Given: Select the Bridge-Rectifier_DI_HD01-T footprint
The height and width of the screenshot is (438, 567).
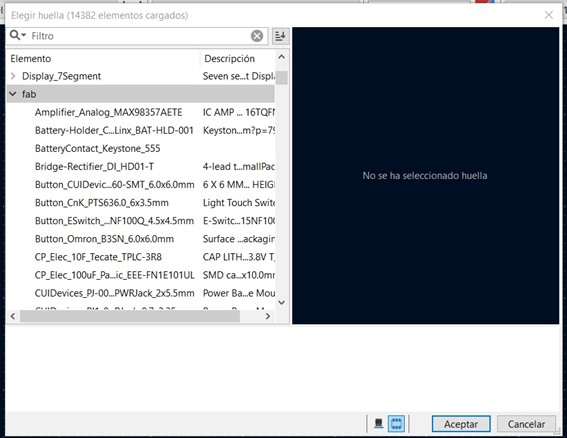Looking at the screenshot, I should 94,167.
